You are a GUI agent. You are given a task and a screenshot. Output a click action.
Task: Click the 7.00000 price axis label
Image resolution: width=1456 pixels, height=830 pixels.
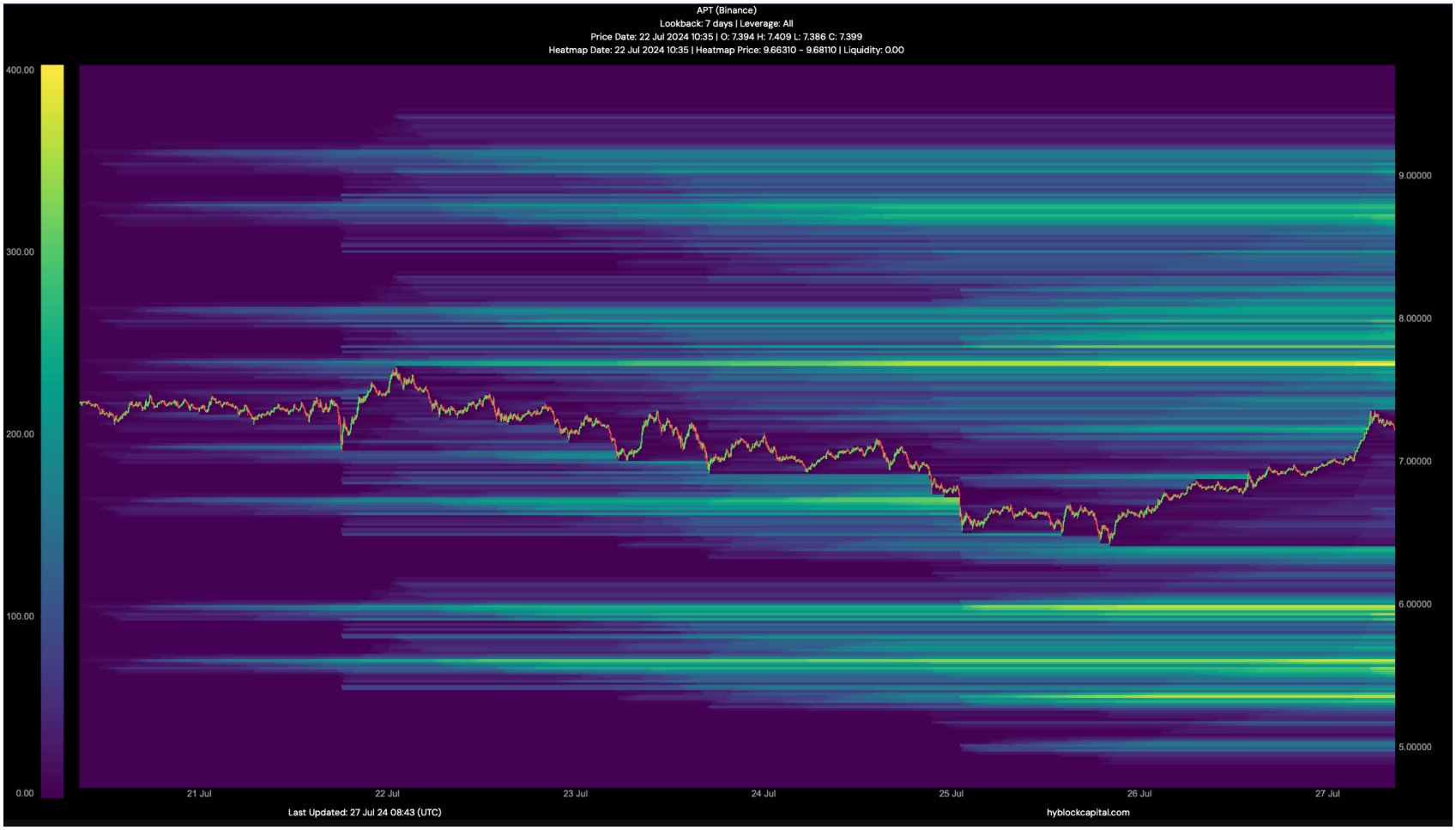[x=1415, y=462]
